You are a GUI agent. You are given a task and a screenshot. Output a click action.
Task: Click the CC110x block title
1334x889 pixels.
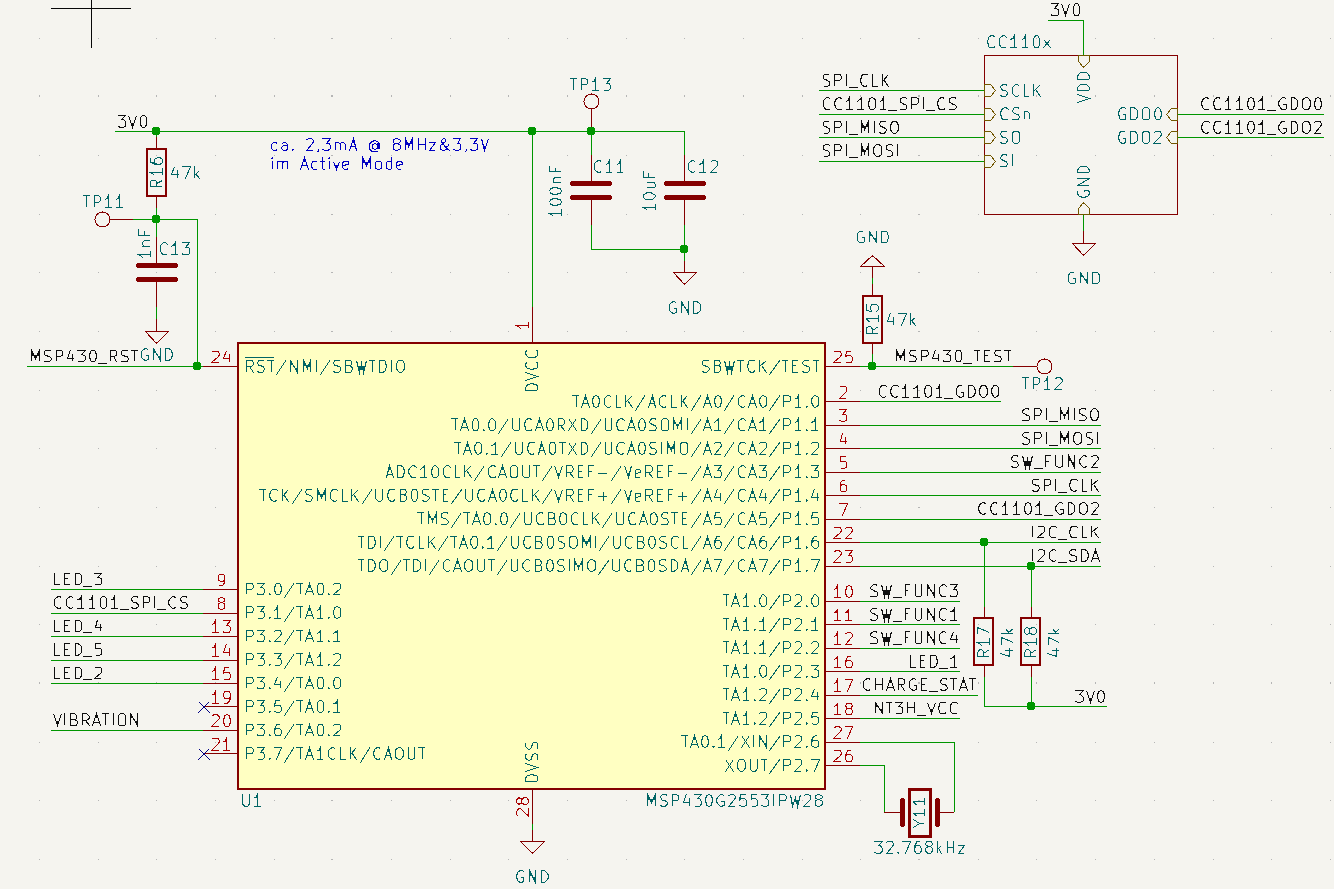(x=1019, y=43)
